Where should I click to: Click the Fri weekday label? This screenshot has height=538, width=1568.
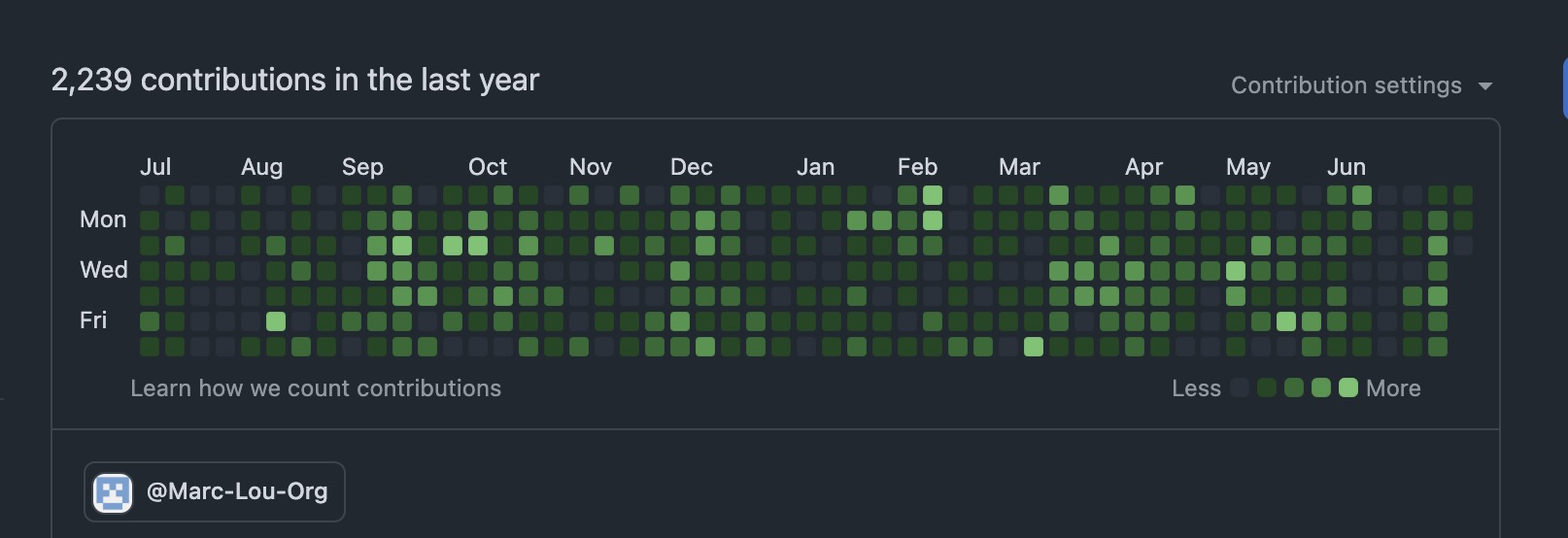point(93,320)
